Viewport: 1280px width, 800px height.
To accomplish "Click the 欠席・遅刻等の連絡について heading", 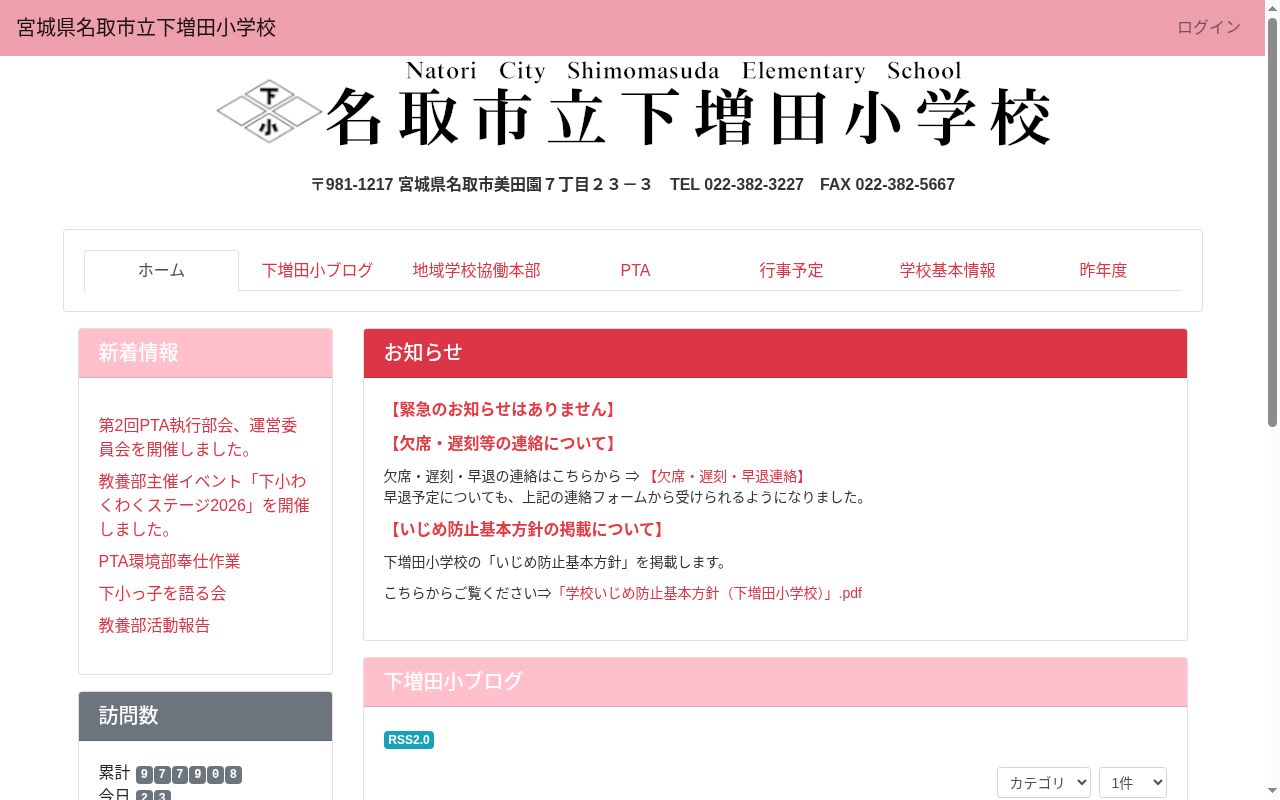I will (501, 443).
